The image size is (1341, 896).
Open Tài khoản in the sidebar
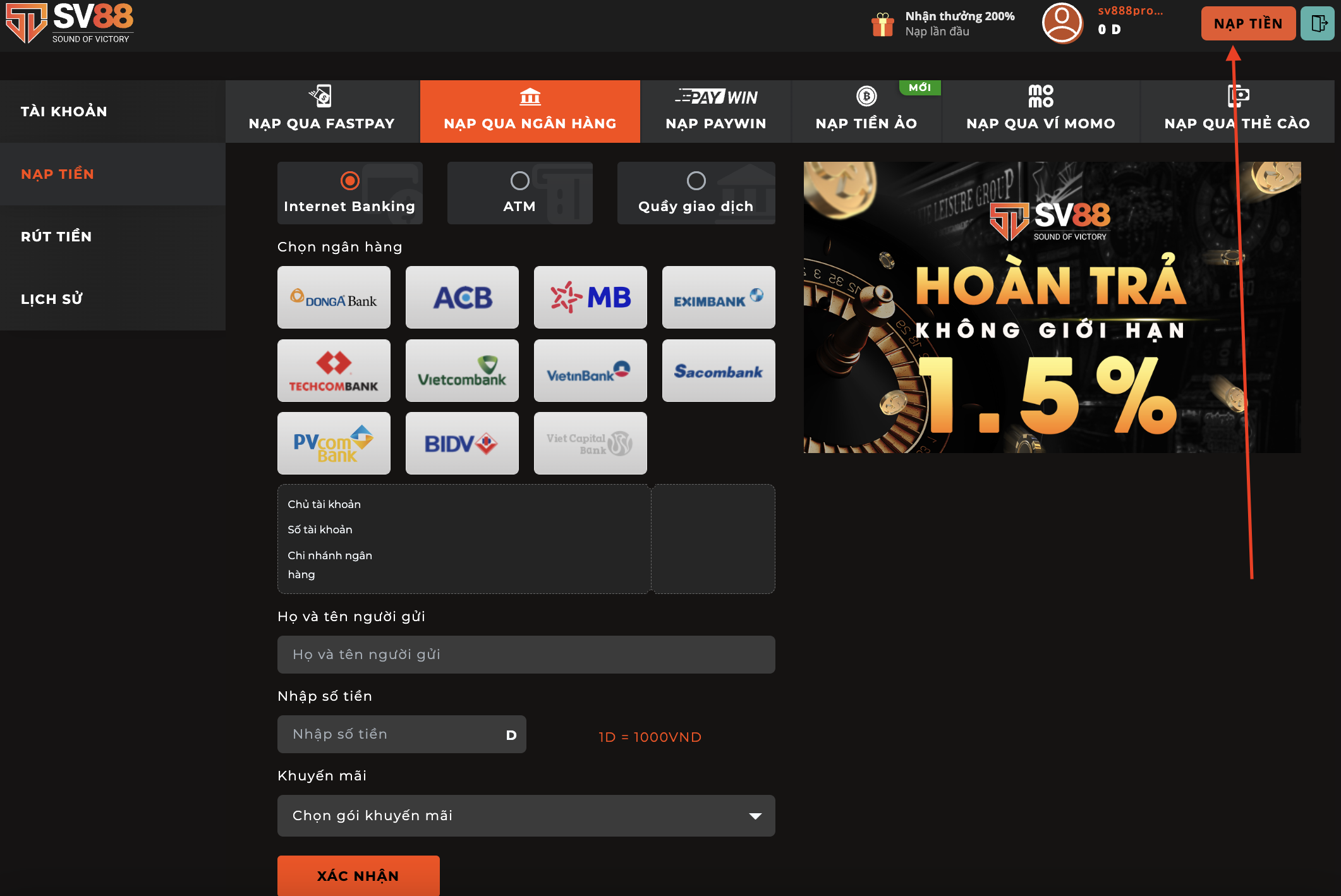pos(112,111)
